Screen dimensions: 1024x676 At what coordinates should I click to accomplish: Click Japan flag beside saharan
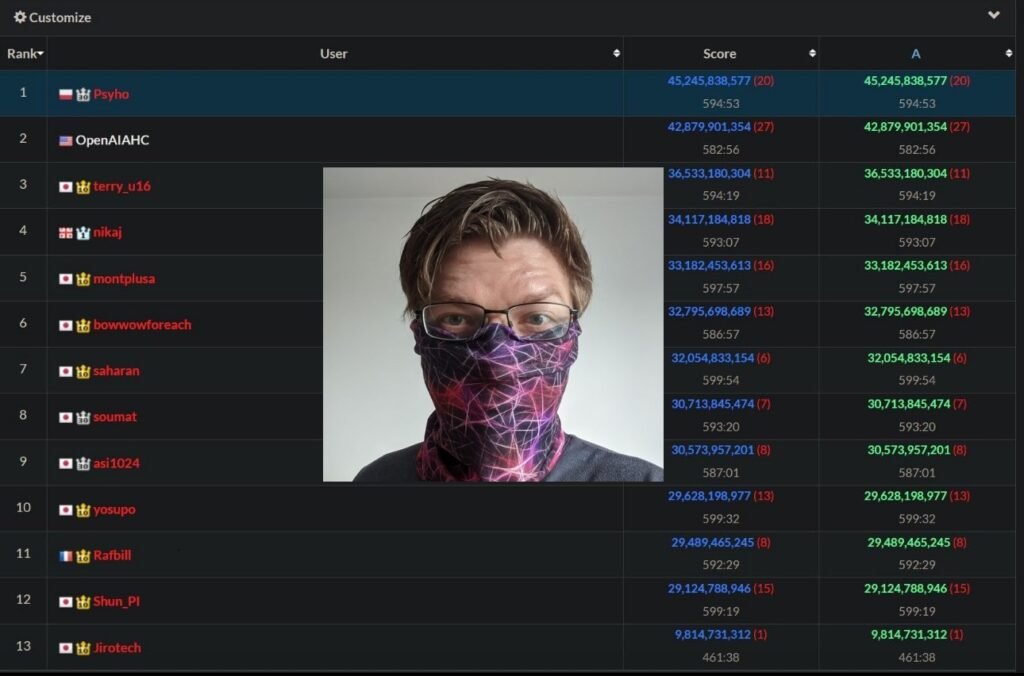(65, 372)
